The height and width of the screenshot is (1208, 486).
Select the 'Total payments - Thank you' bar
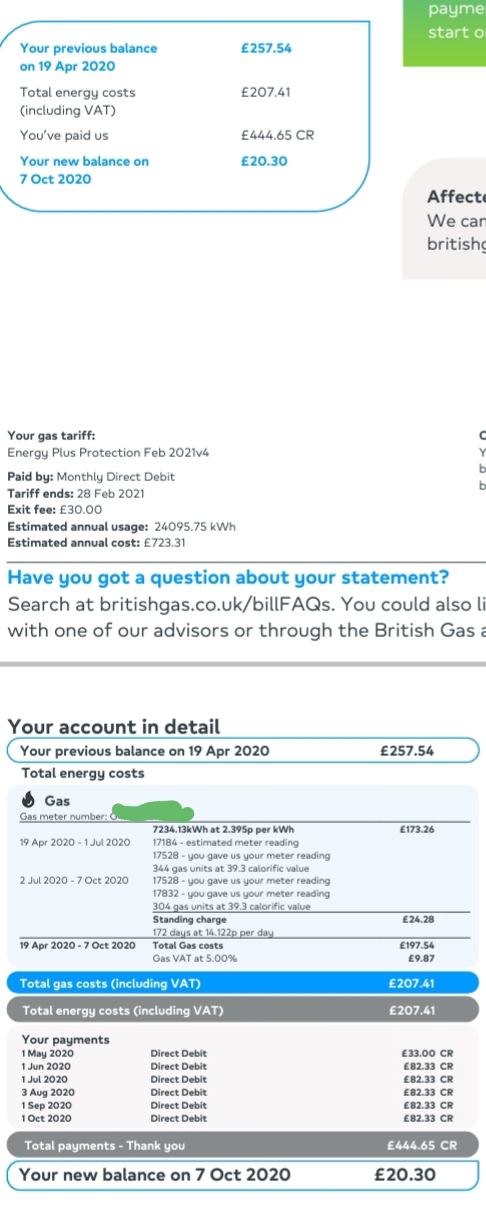click(x=243, y=1146)
